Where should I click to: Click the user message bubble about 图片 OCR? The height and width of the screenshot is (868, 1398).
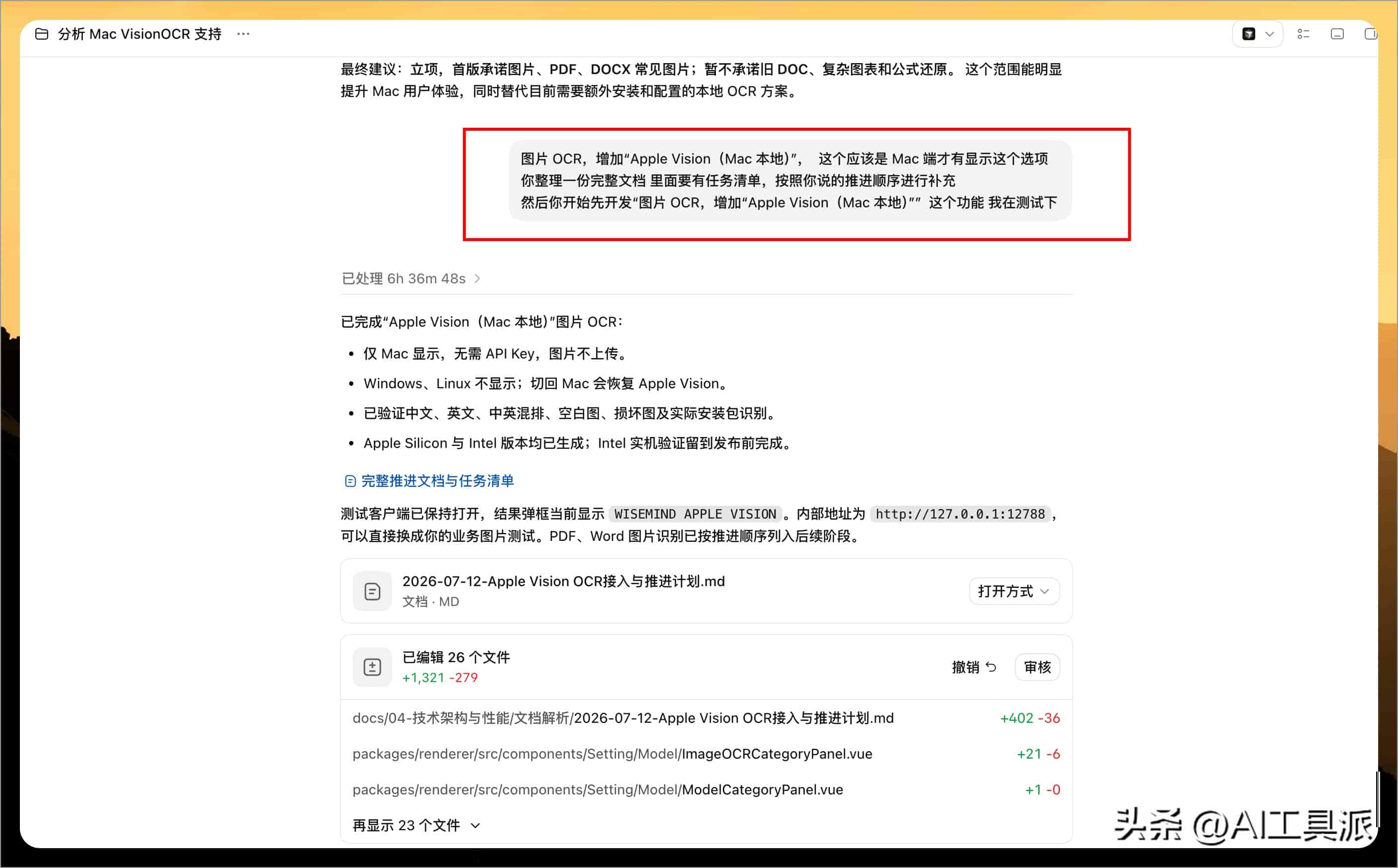pos(790,180)
